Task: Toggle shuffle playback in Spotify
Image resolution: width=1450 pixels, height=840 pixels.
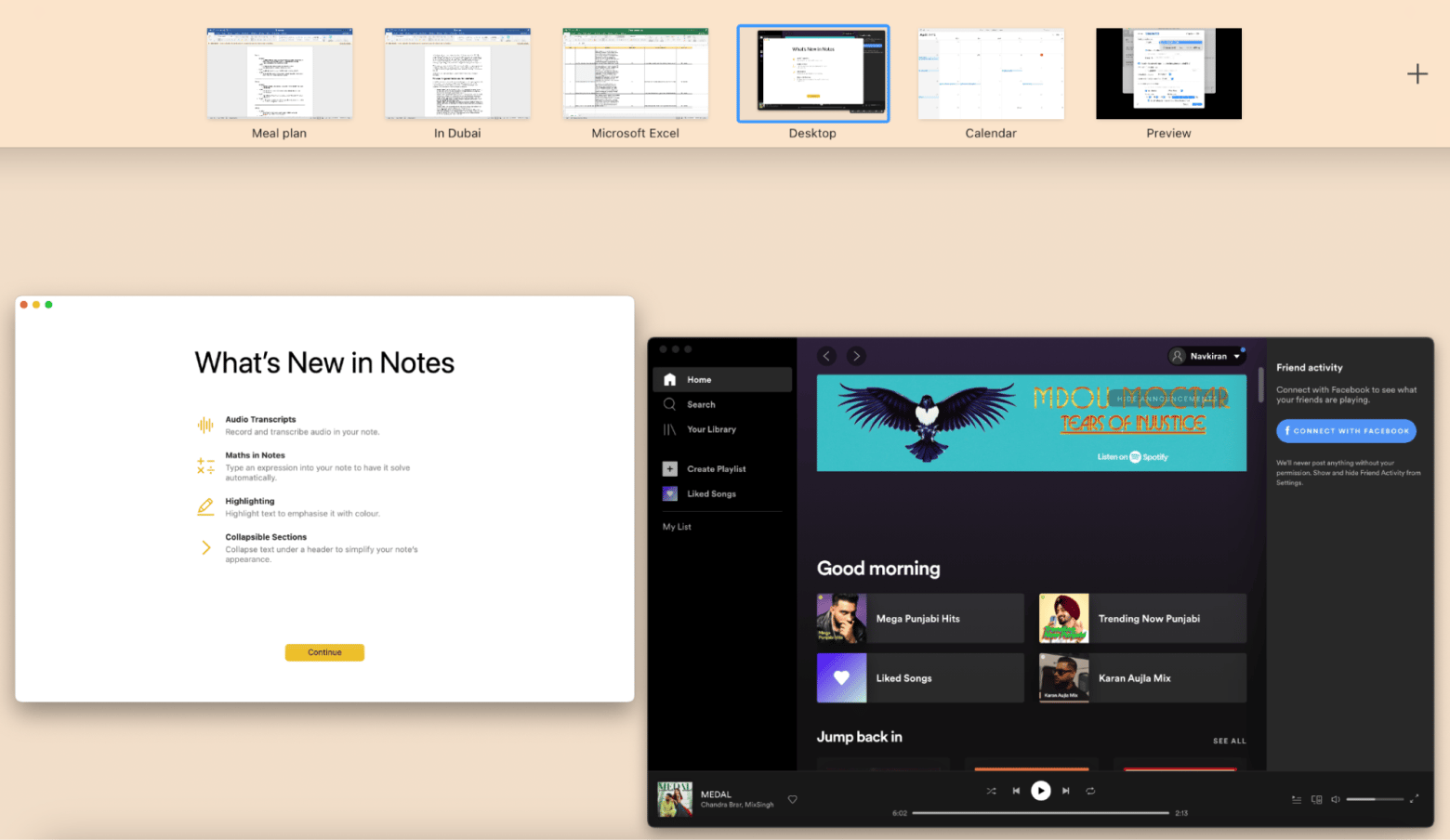Action: (991, 791)
